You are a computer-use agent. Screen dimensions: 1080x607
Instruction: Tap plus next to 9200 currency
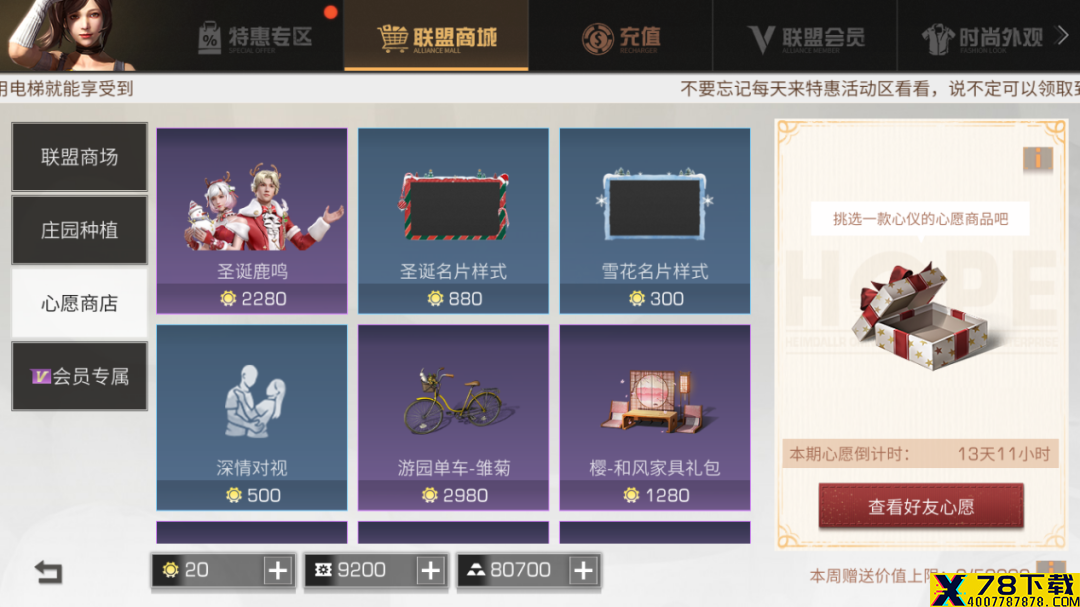pyautogui.click(x=430, y=570)
